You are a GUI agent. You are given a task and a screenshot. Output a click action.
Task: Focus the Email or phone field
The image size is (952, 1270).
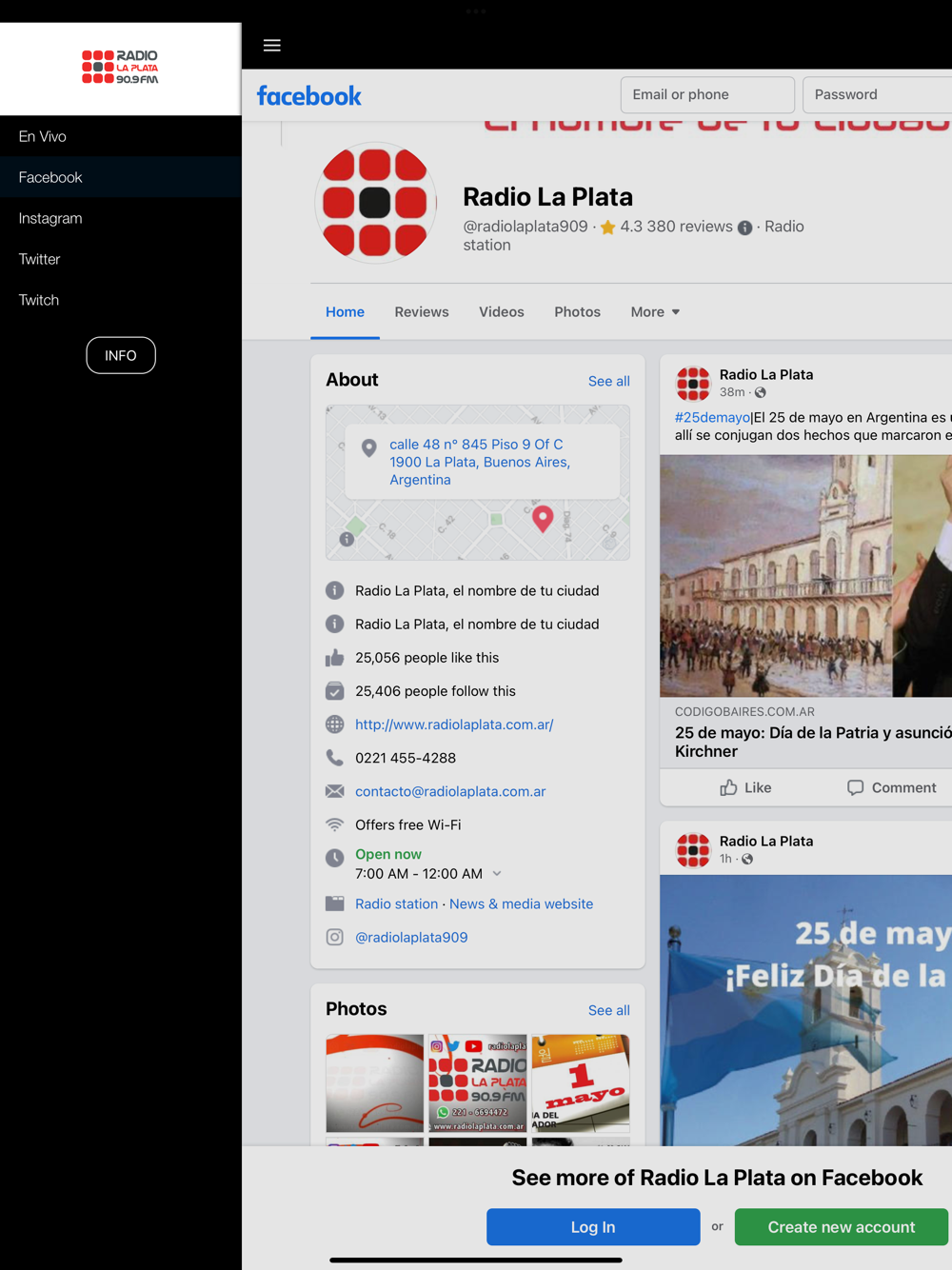click(x=707, y=94)
